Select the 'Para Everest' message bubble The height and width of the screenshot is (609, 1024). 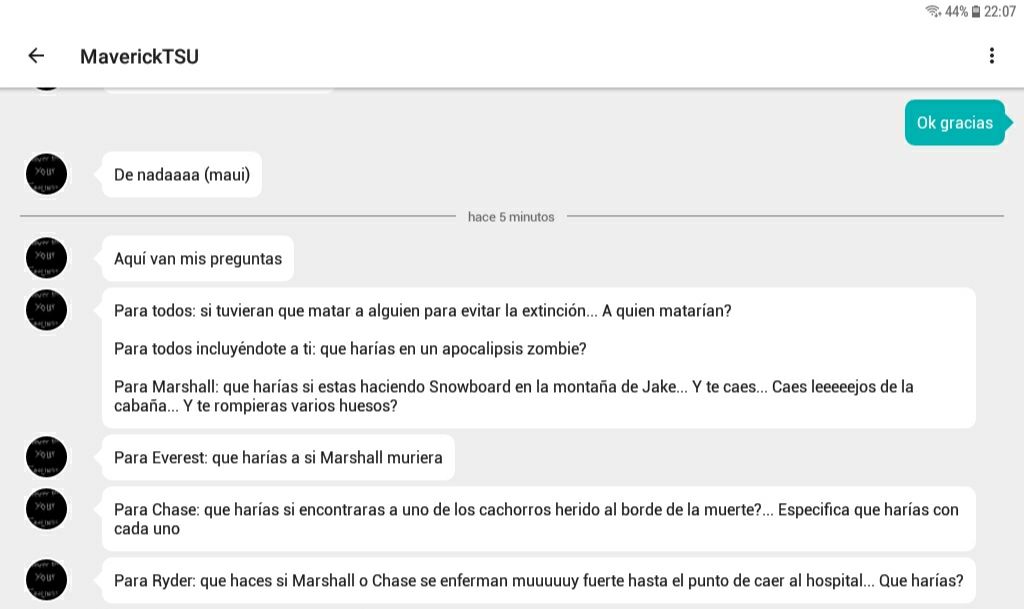(278, 458)
